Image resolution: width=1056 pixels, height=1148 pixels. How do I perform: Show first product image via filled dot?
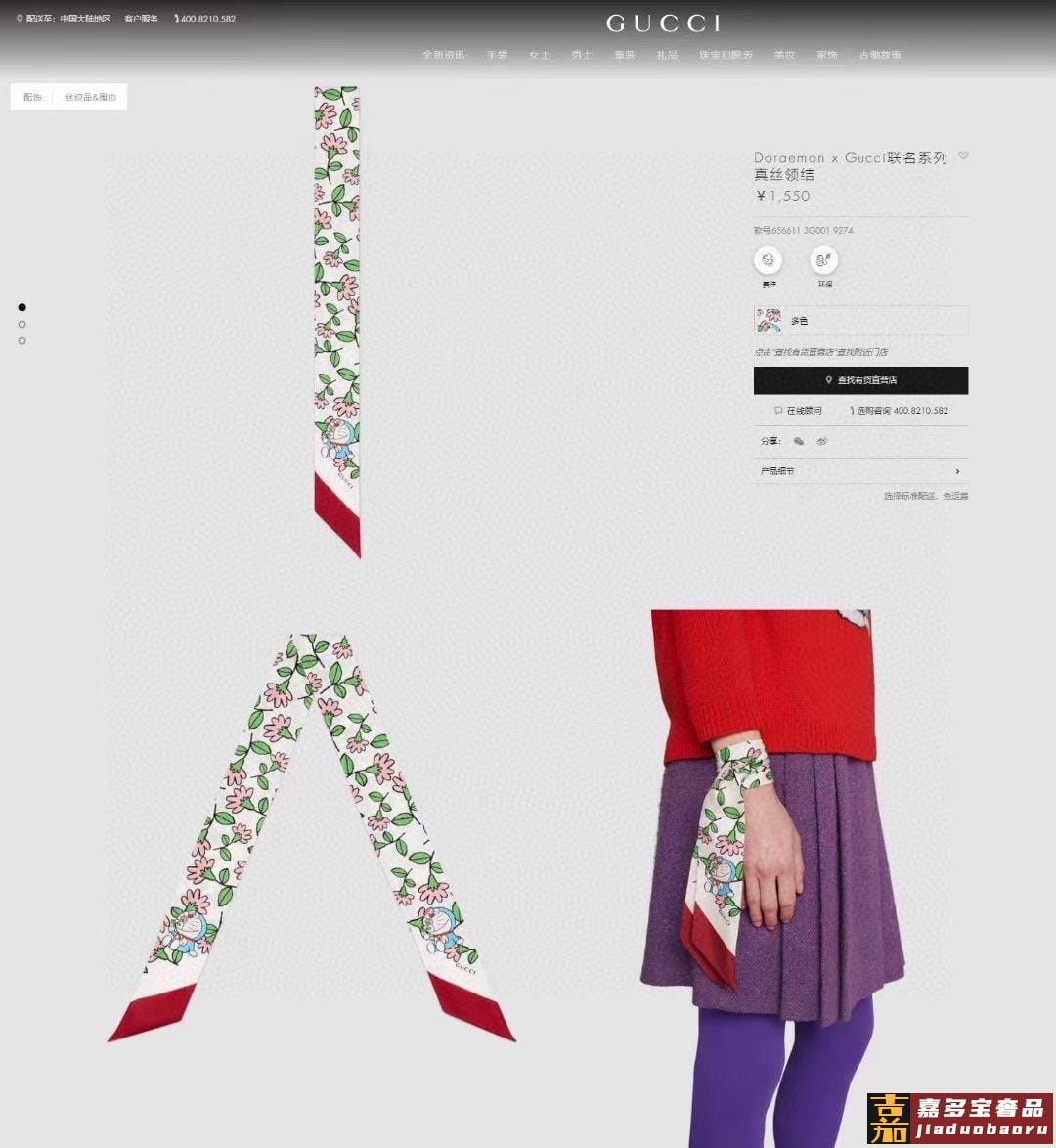(22, 307)
